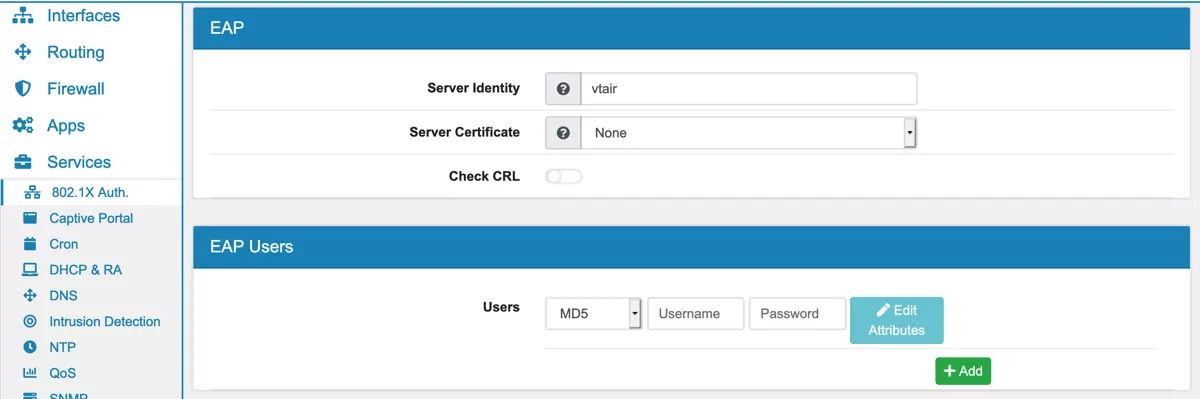Select 802.1X Auth. in sidebar

pos(90,192)
